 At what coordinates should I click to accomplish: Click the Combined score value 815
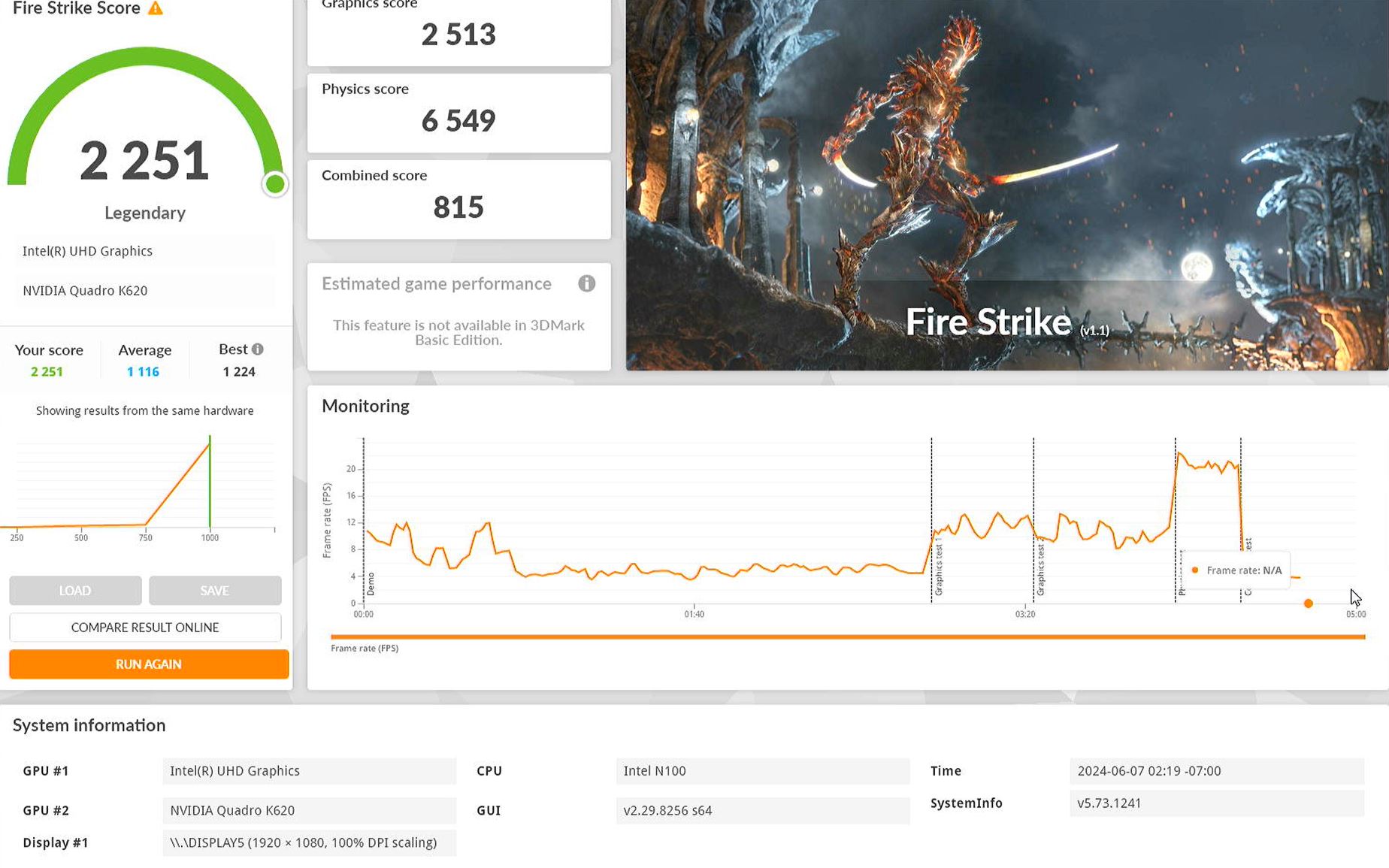[x=458, y=207]
